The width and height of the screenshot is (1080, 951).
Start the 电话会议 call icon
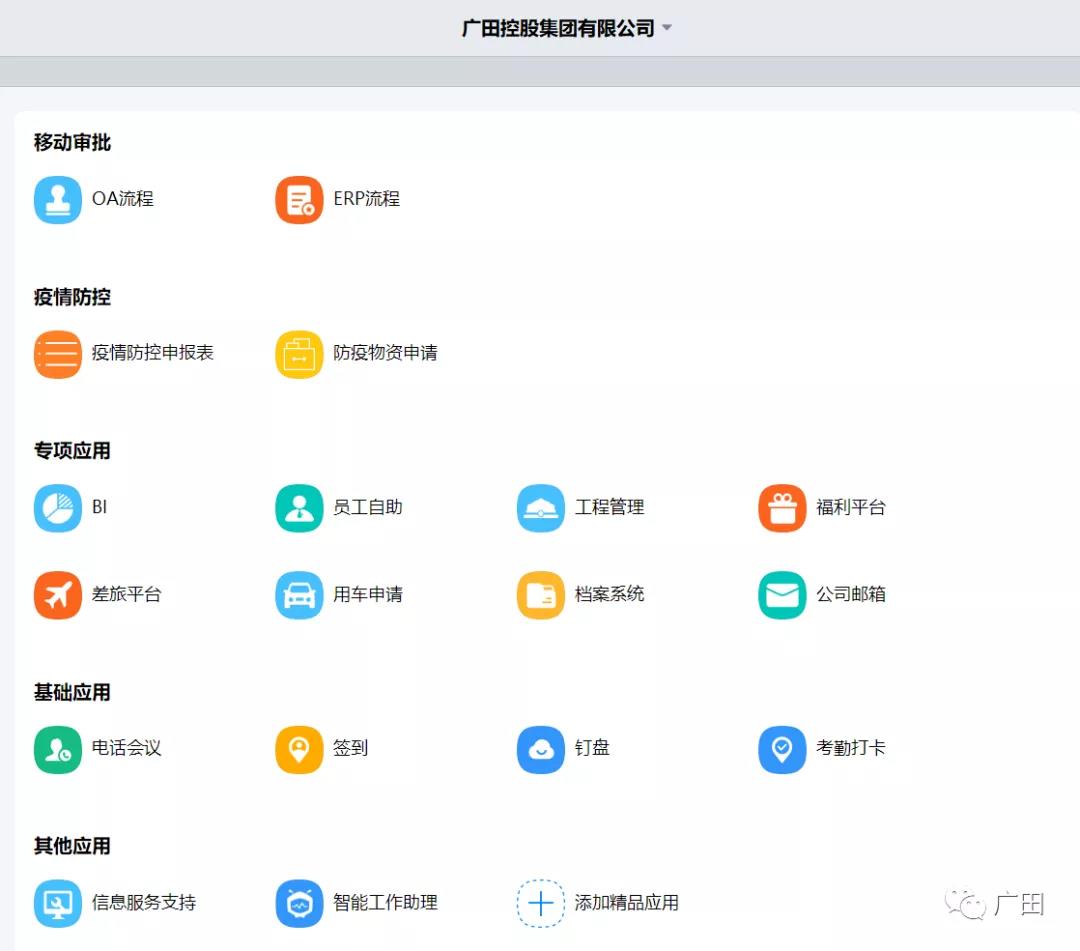(x=58, y=749)
